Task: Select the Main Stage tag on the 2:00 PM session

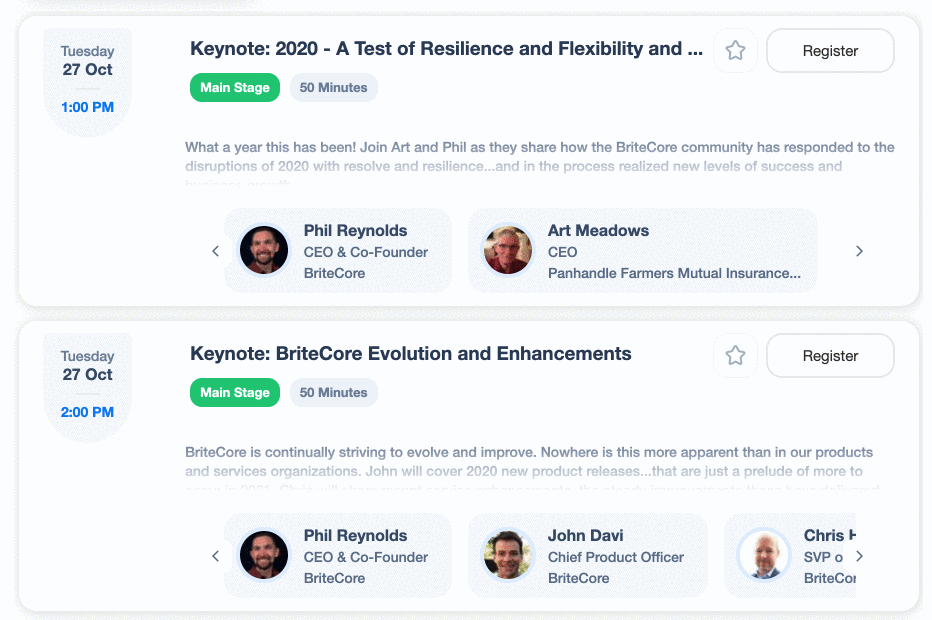Action: tap(235, 392)
